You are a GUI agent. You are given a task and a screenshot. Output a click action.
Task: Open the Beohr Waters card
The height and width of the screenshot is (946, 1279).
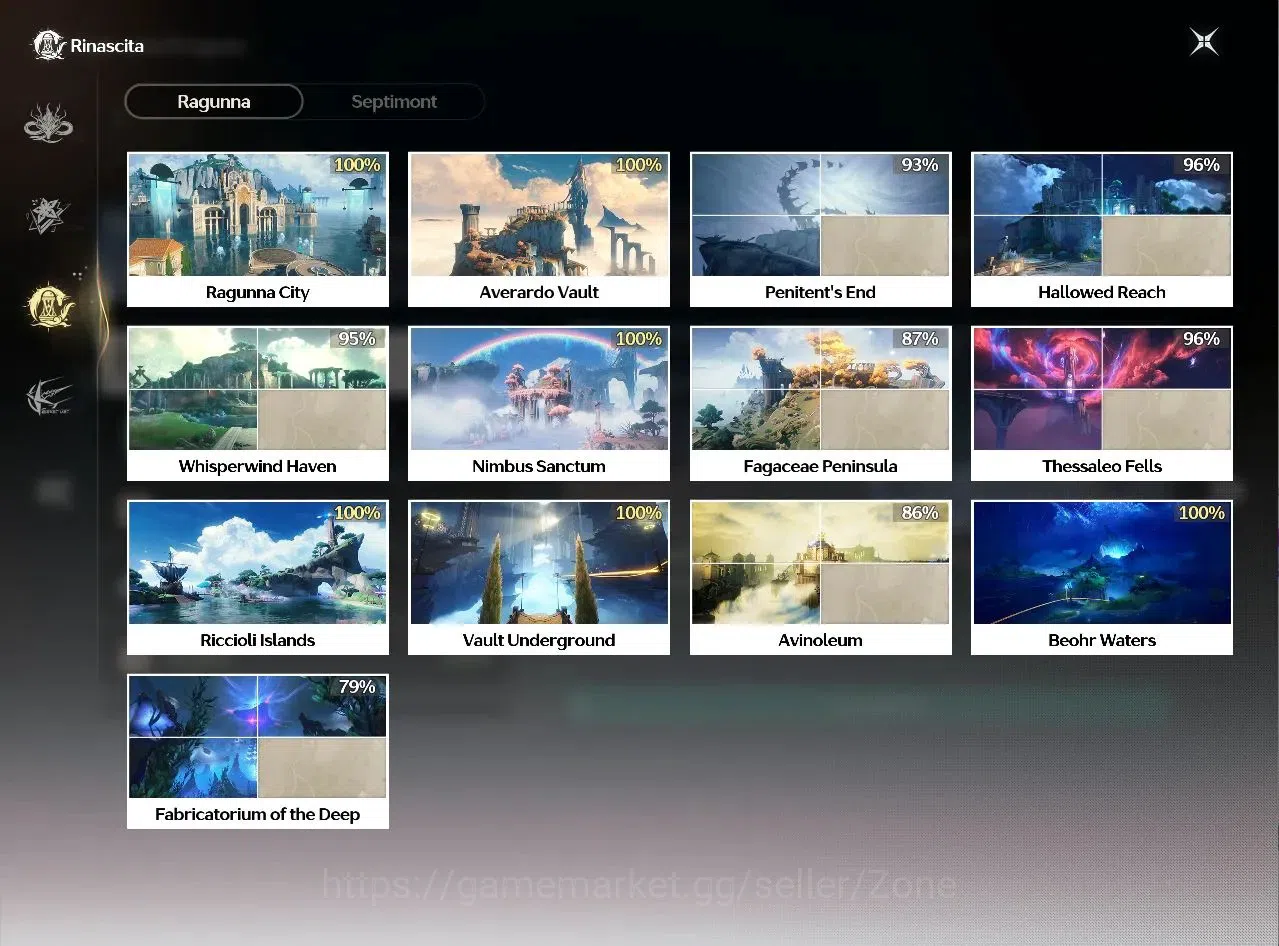coord(1102,578)
